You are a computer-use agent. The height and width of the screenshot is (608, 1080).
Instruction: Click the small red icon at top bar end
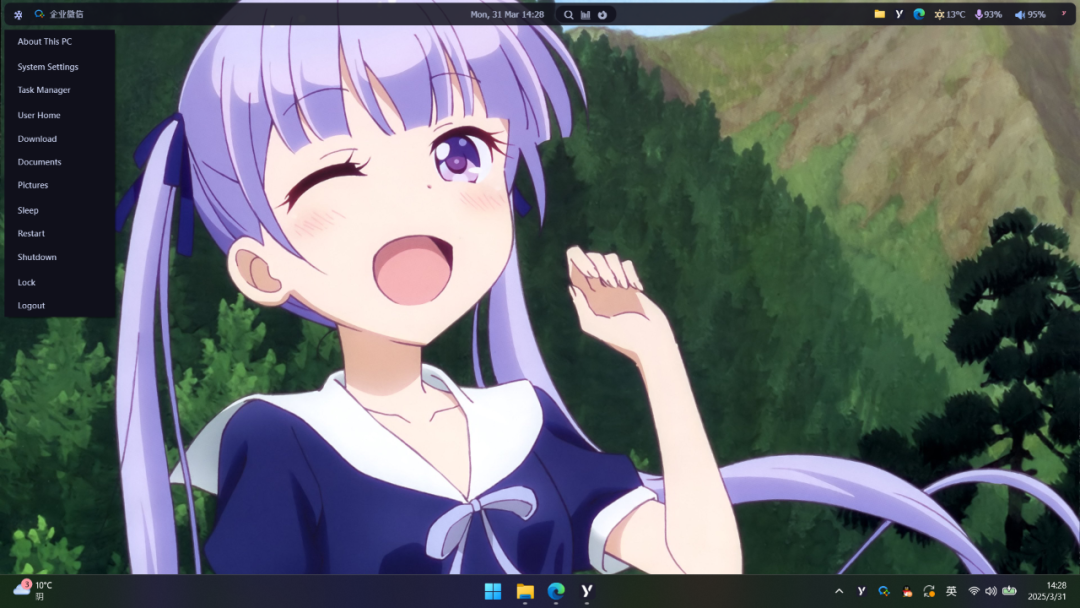tap(1063, 14)
